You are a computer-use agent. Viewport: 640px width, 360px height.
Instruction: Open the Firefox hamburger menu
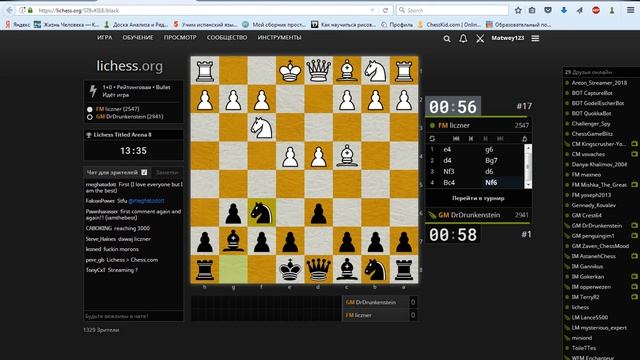click(x=631, y=10)
